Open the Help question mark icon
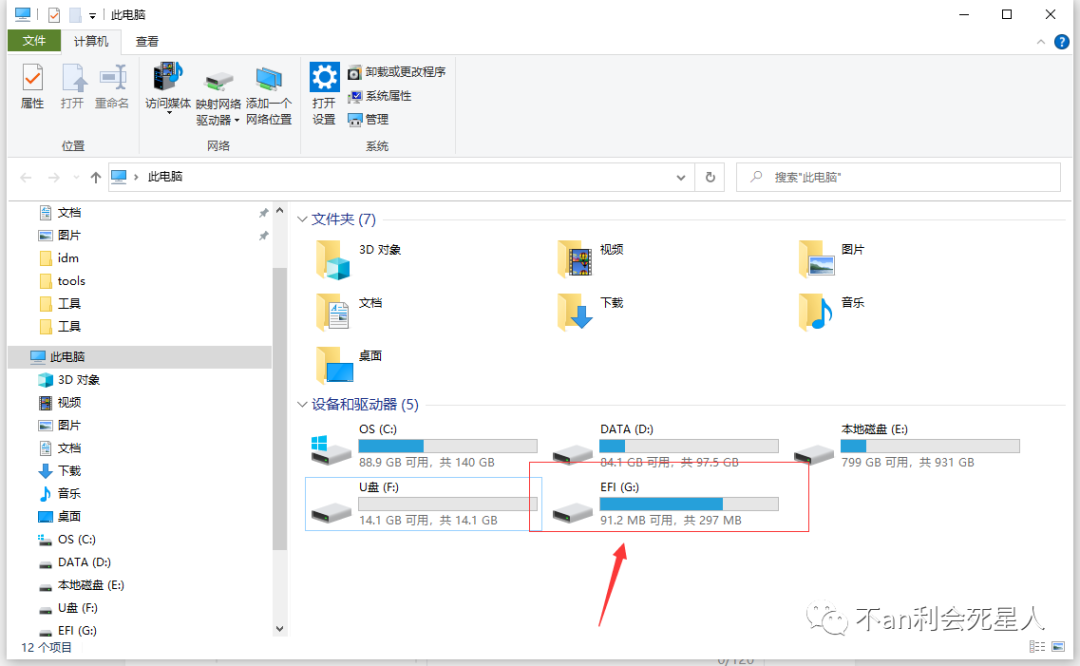 click(1061, 42)
